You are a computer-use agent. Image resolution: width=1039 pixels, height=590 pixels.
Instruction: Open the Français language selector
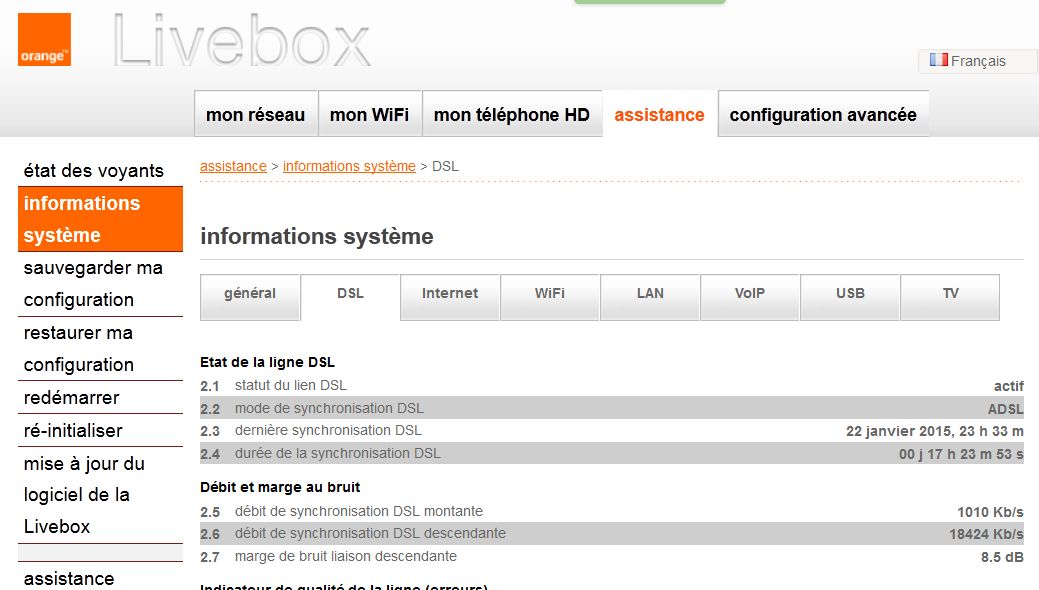[x=967, y=61]
